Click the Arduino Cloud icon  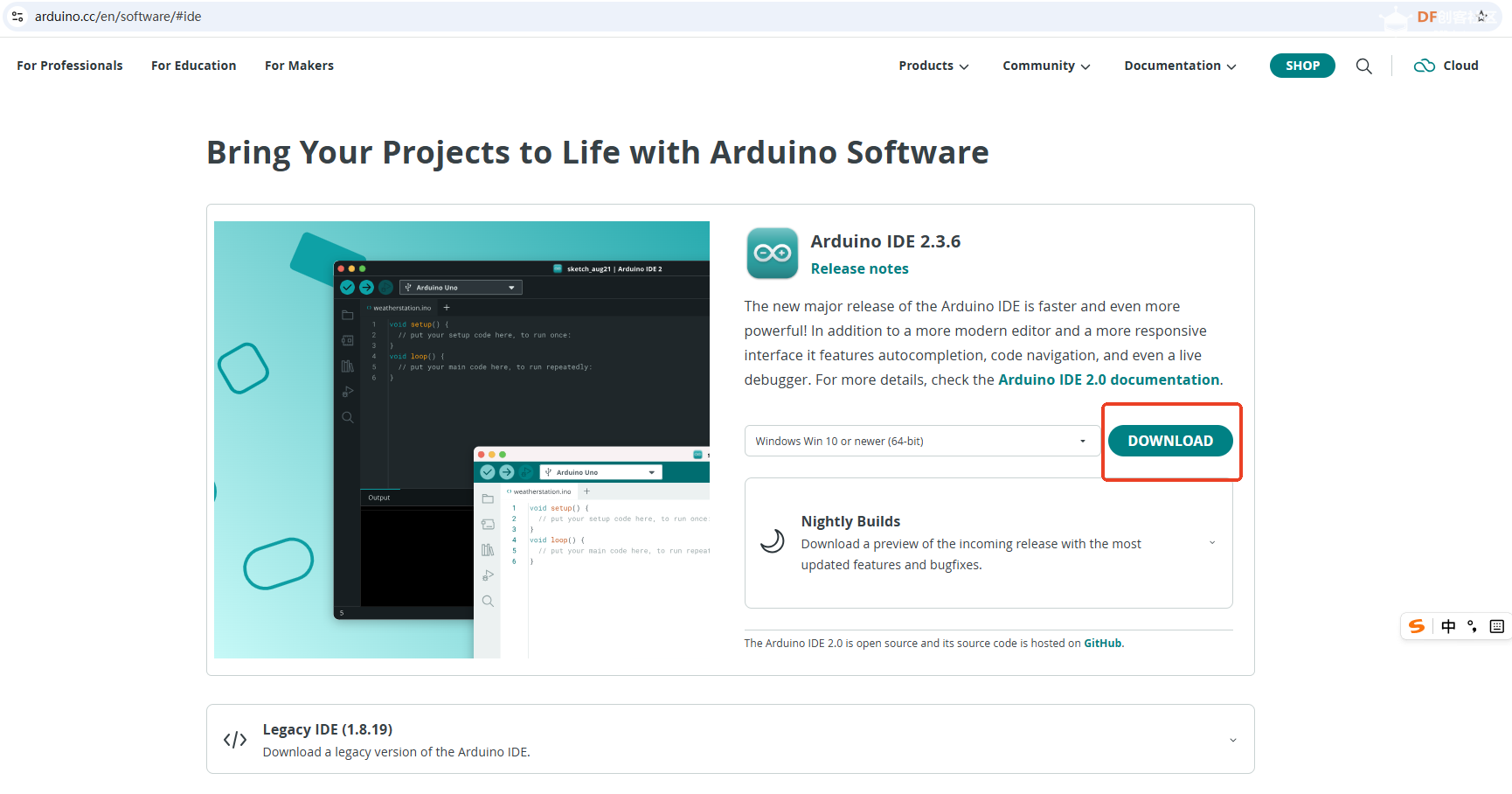click(x=1425, y=66)
